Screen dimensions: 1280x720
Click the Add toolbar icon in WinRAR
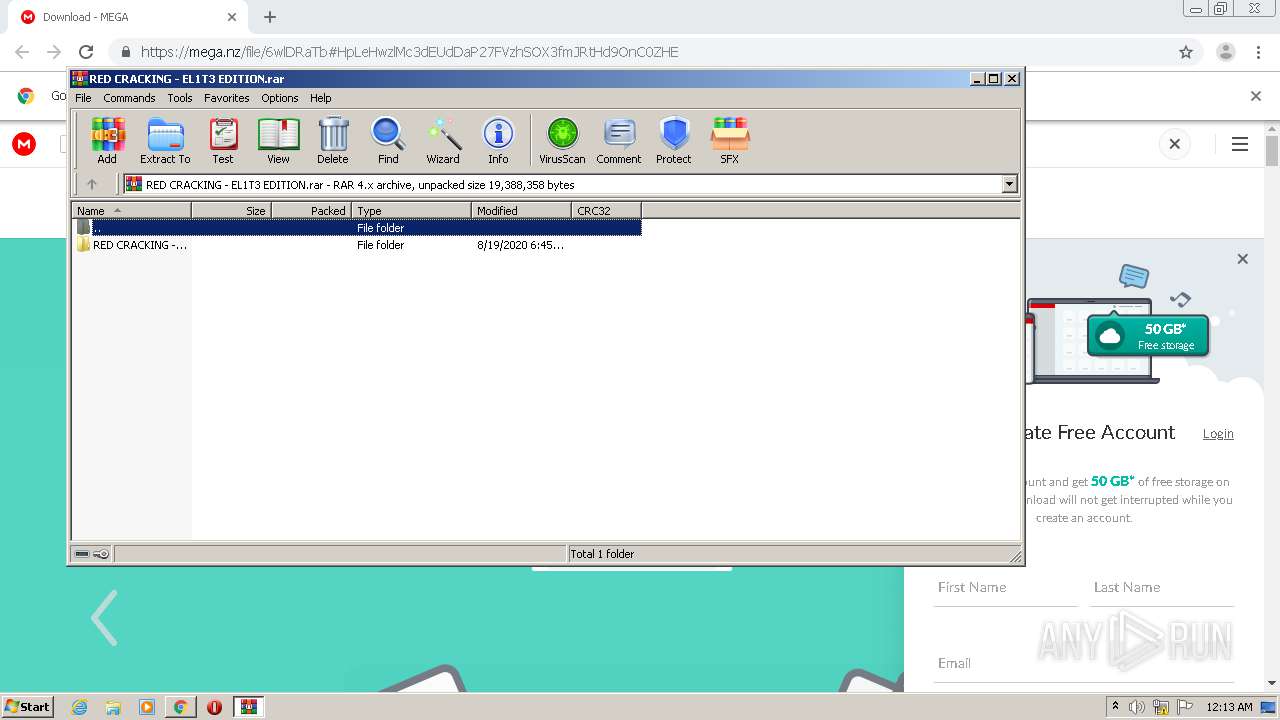click(x=107, y=140)
